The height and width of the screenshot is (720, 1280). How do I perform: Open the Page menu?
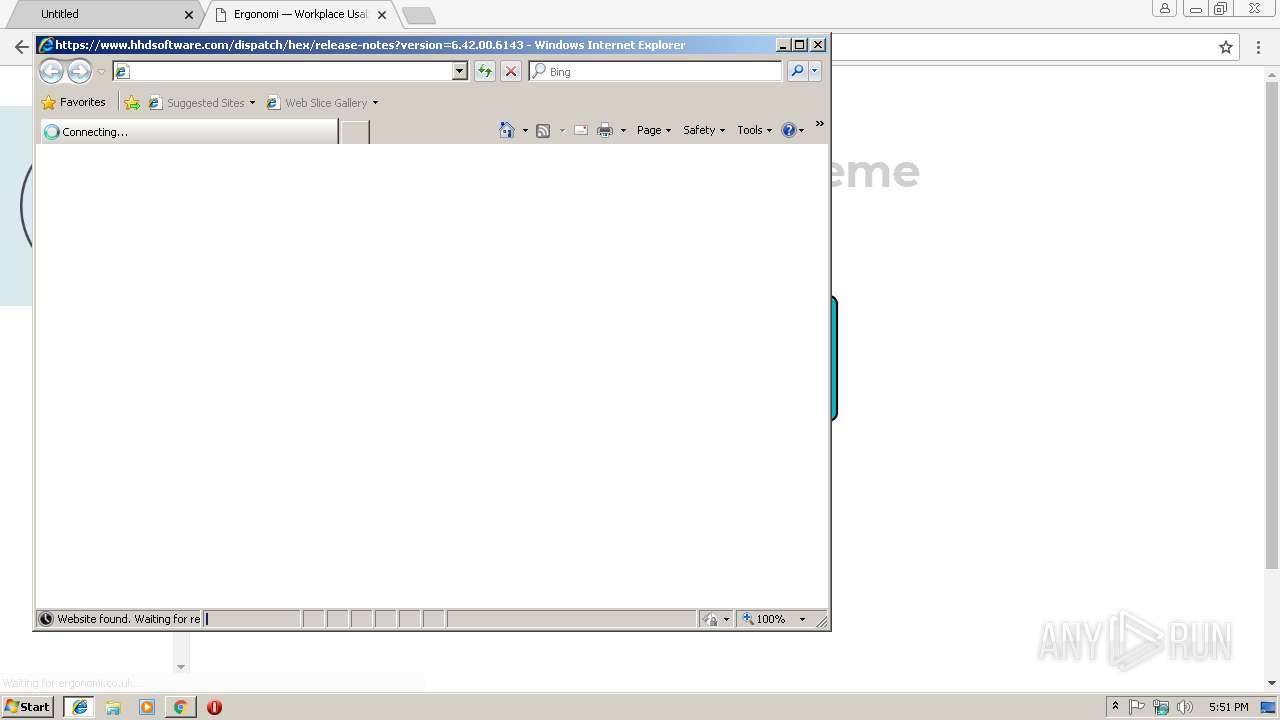[x=654, y=130]
